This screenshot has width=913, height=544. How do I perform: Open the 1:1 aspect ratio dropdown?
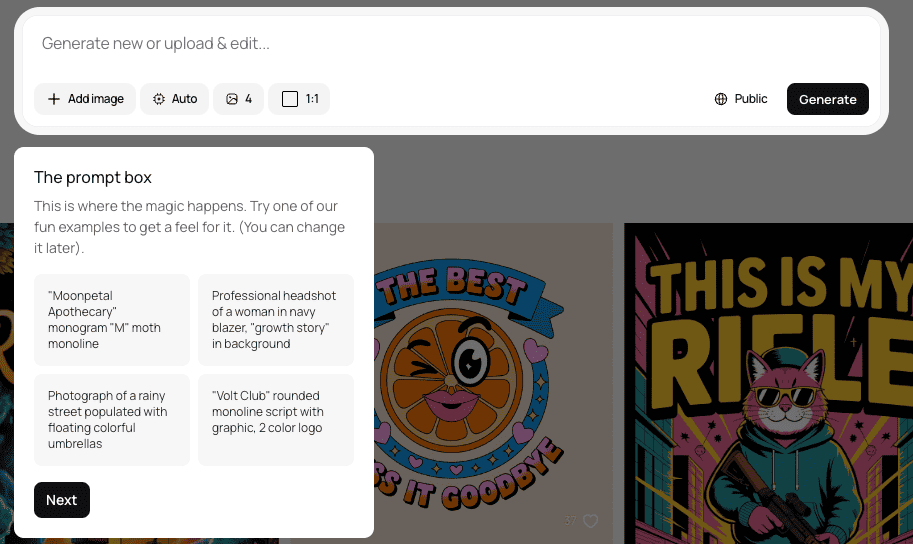pos(299,99)
